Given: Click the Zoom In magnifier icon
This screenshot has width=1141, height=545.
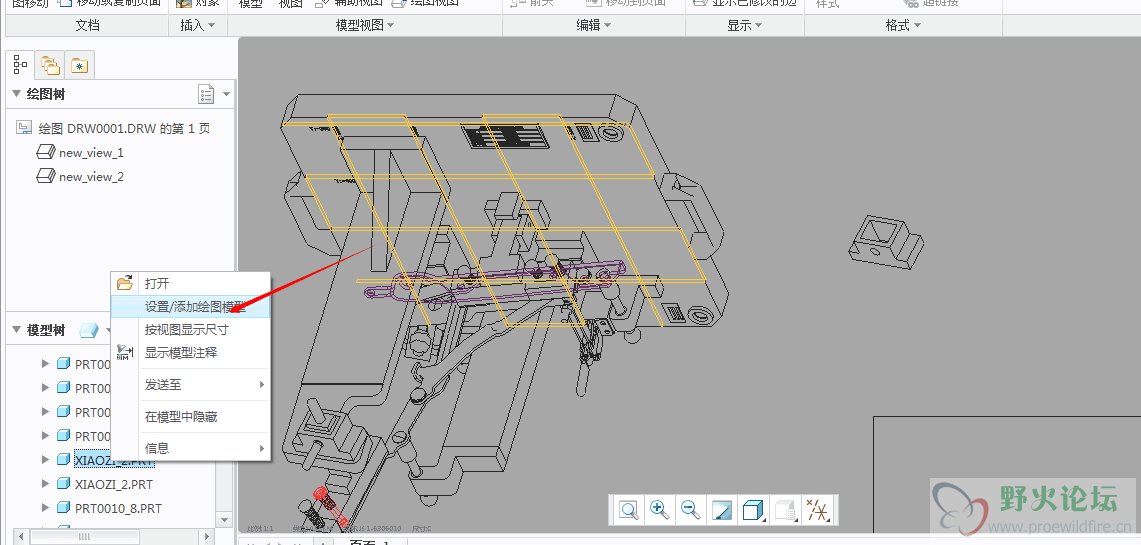Looking at the screenshot, I should [x=659, y=510].
